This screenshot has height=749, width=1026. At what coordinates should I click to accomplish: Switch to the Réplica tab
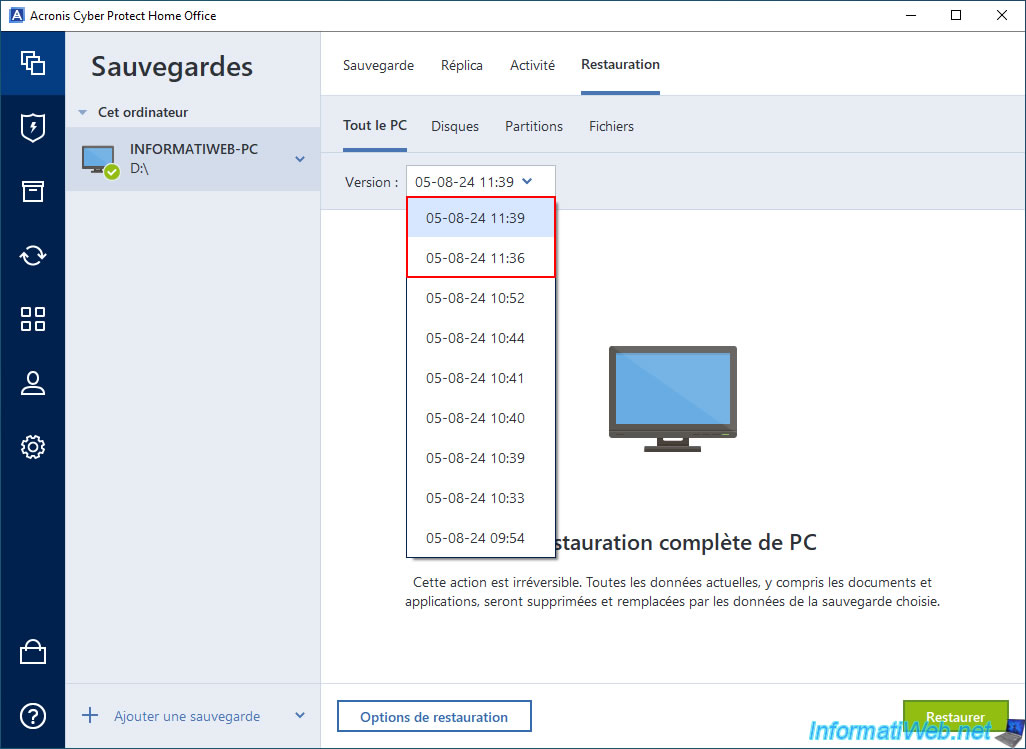click(x=462, y=65)
